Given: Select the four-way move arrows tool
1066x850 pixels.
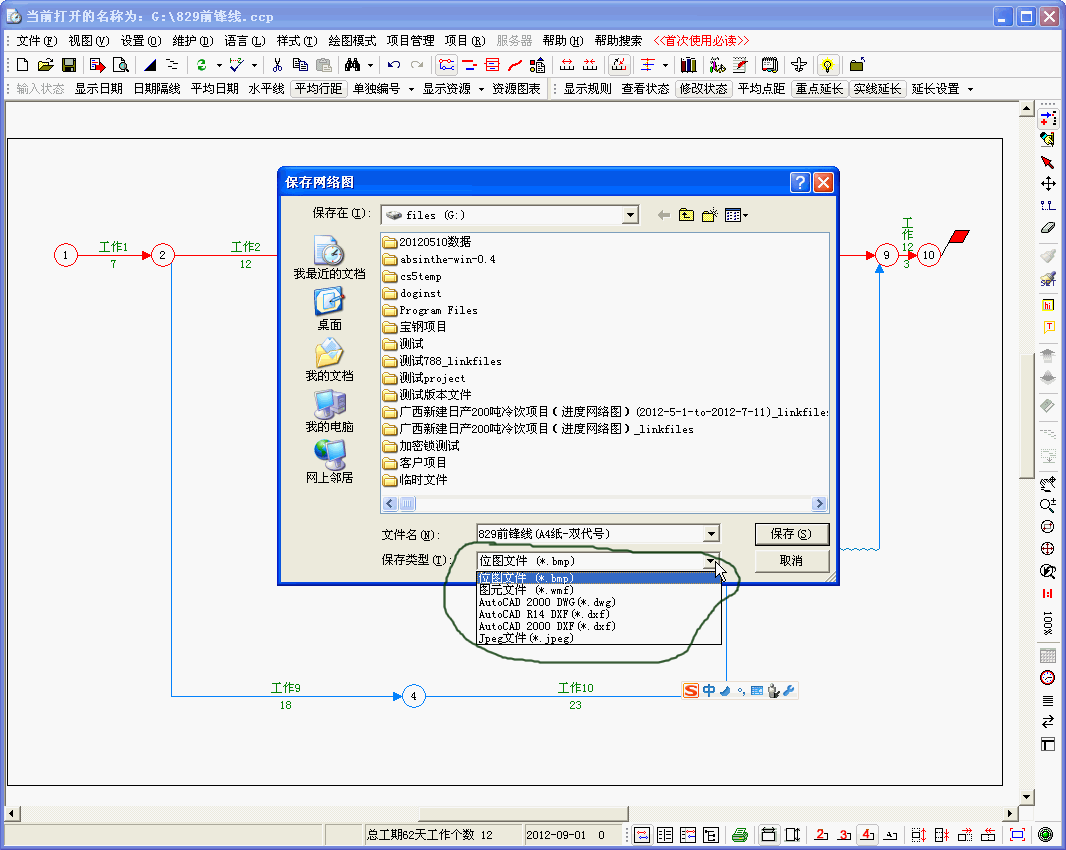Looking at the screenshot, I should pos(1048,184).
